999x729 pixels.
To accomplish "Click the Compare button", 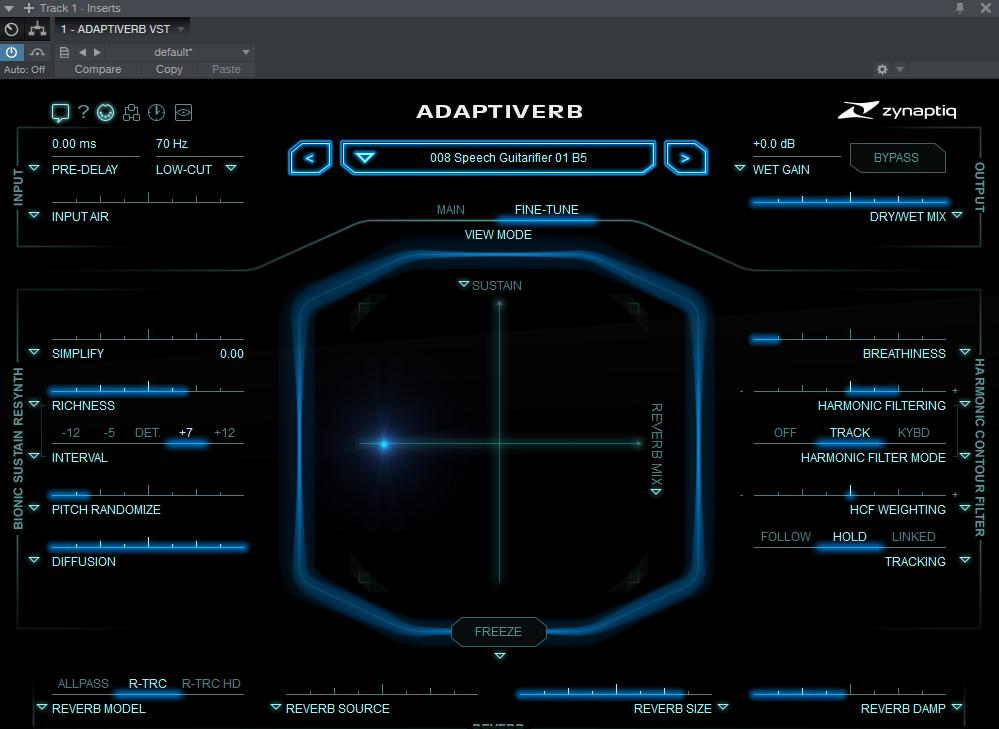I will coord(97,69).
